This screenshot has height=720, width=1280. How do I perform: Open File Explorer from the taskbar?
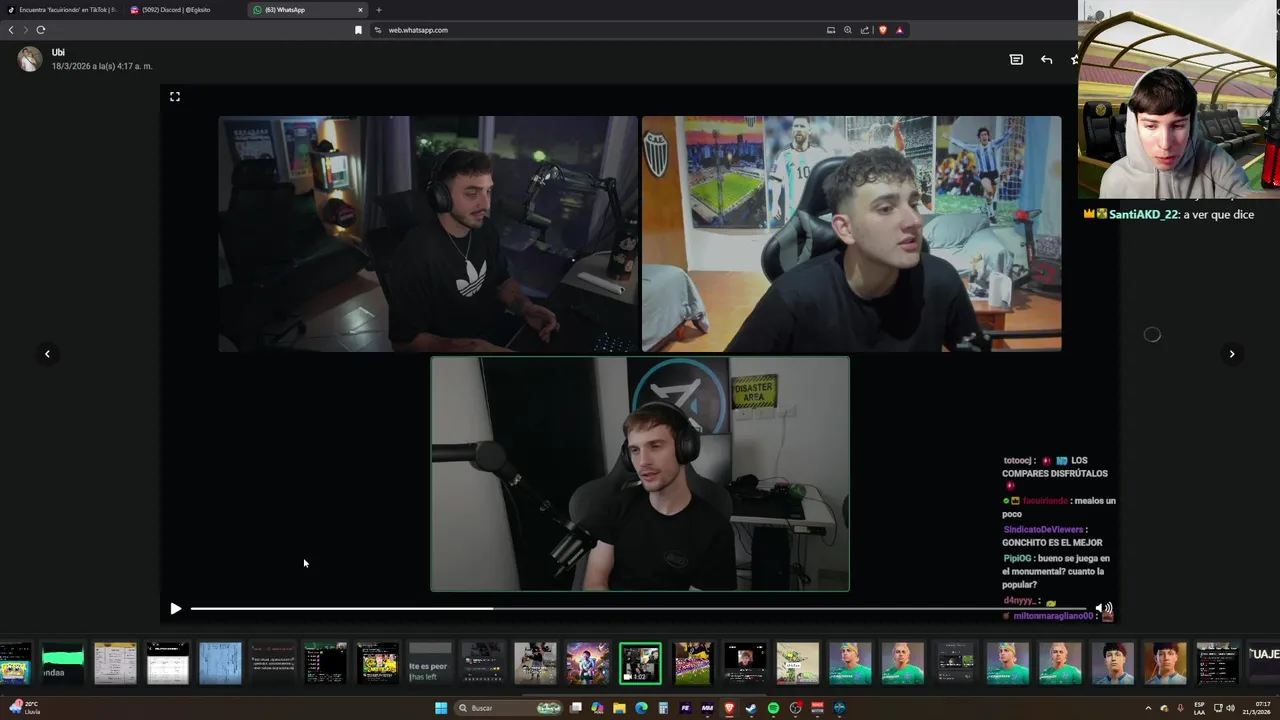620,708
